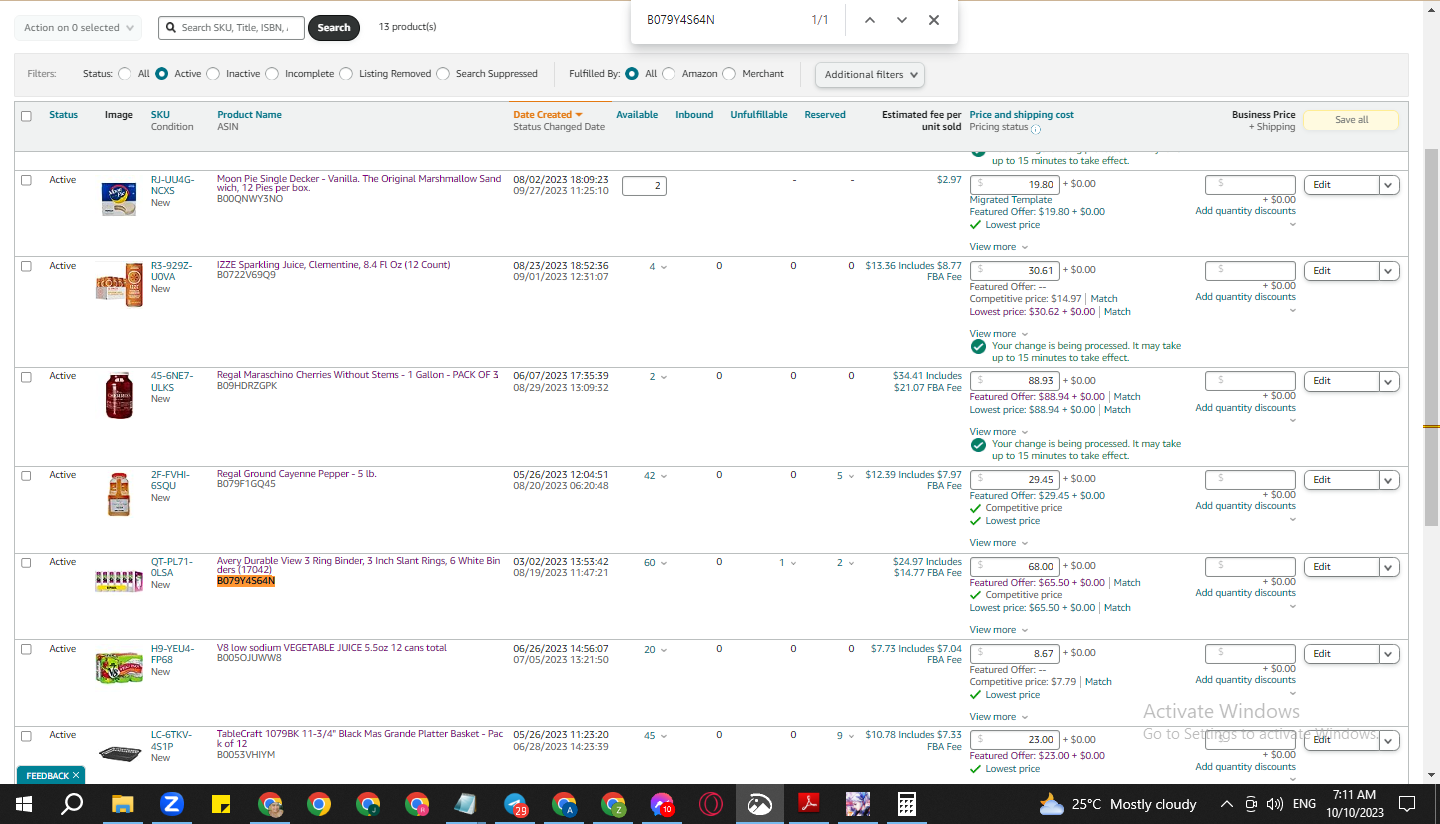The image size is (1440, 824).
Task: Expand available quantity 42 for Cayenne Pepper
Action: point(656,476)
